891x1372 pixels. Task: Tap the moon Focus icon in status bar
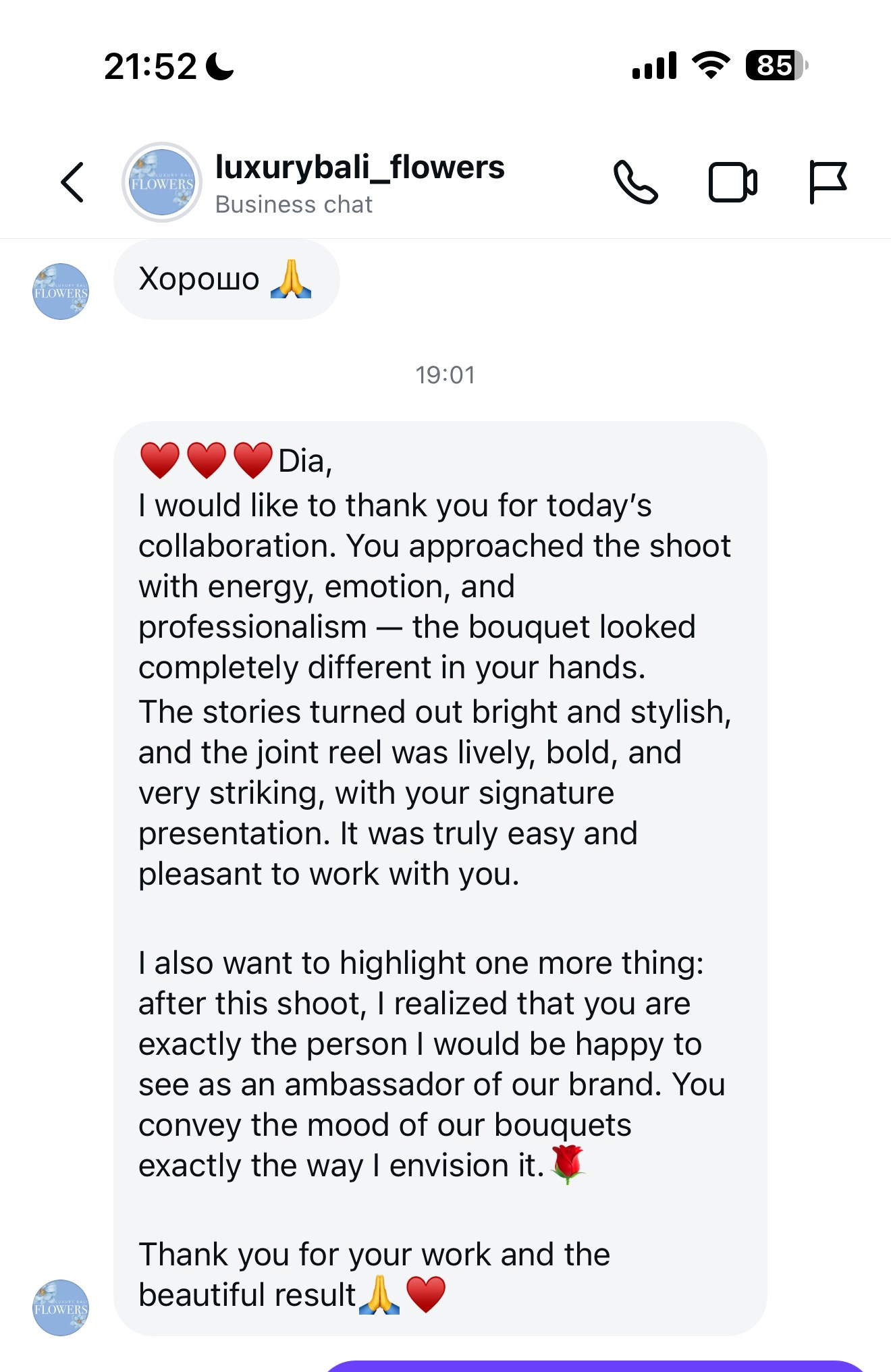(220, 66)
